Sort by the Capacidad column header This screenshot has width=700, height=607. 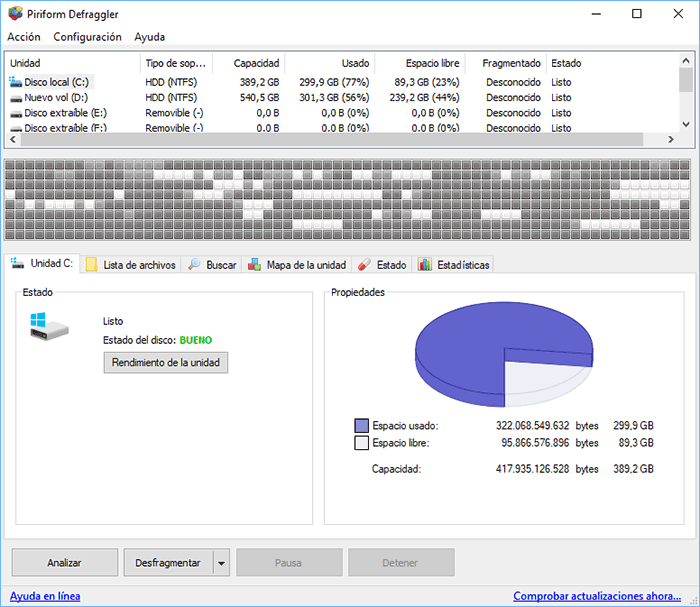coord(249,63)
